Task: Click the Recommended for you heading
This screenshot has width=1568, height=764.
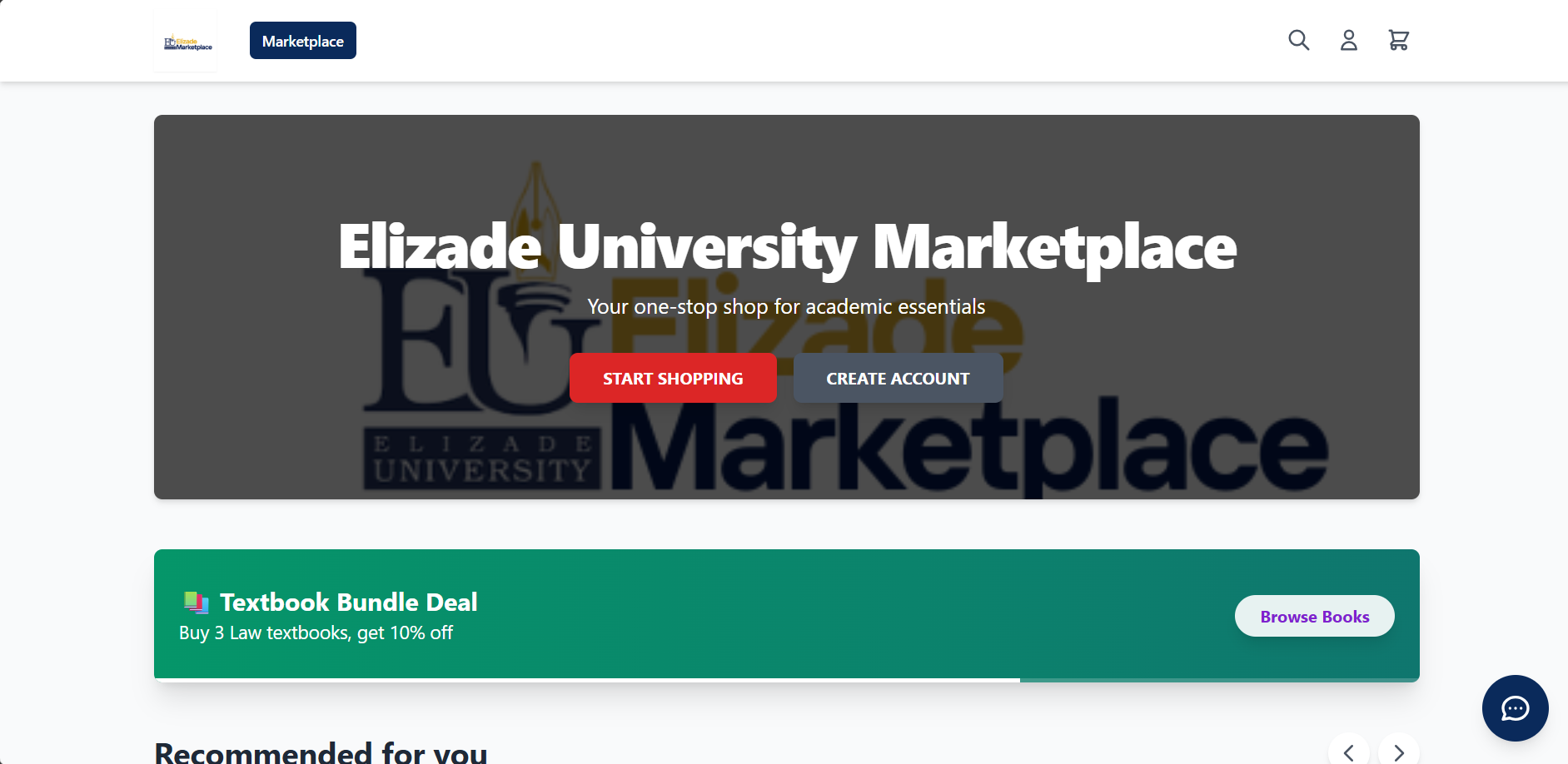Action: (x=321, y=752)
